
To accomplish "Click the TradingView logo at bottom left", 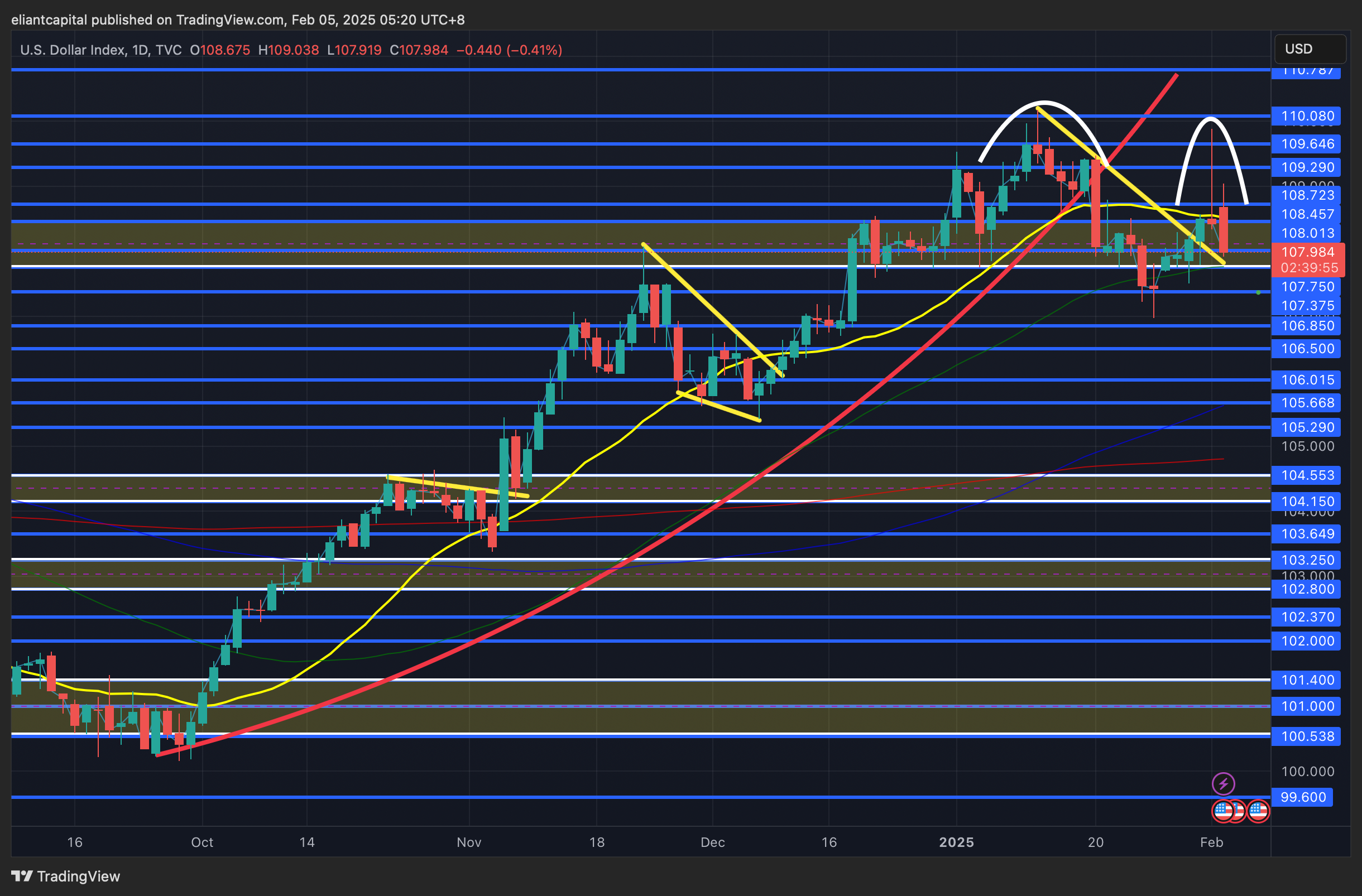I will pos(66,876).
